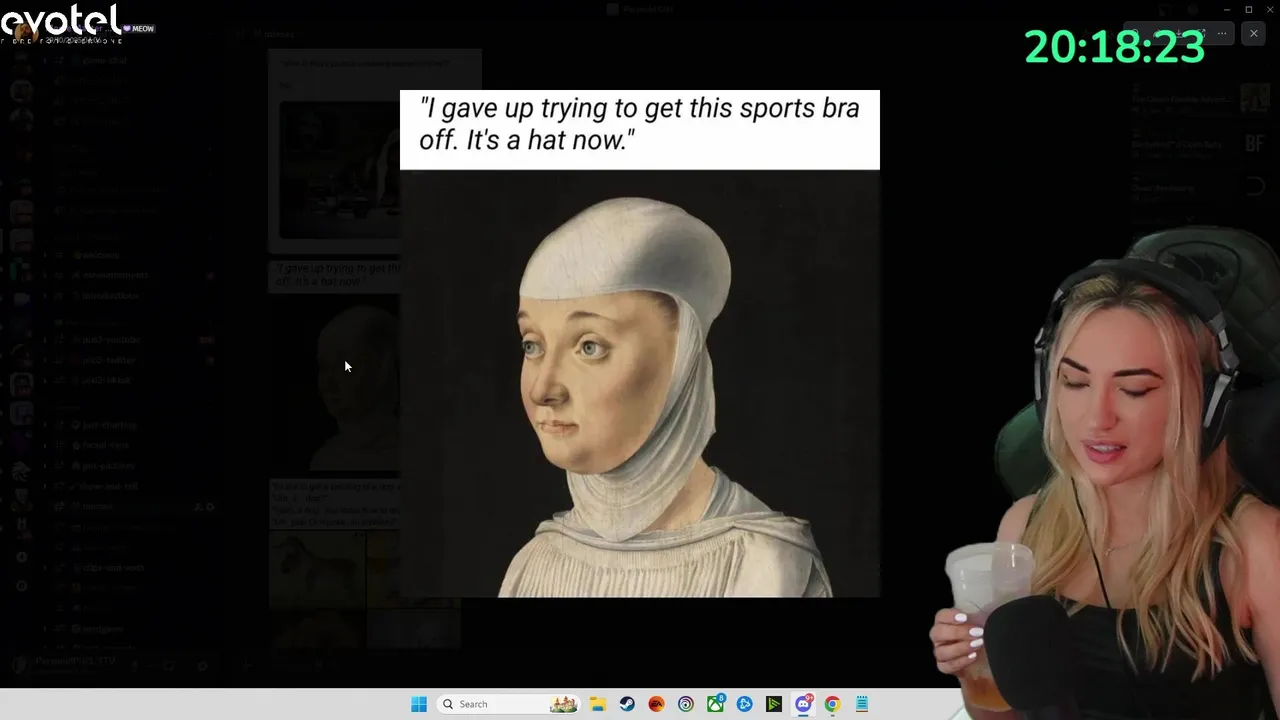Open the game-chat channel
The height and width of the screenshot is (720, 1280).
(x=105, y=60)
